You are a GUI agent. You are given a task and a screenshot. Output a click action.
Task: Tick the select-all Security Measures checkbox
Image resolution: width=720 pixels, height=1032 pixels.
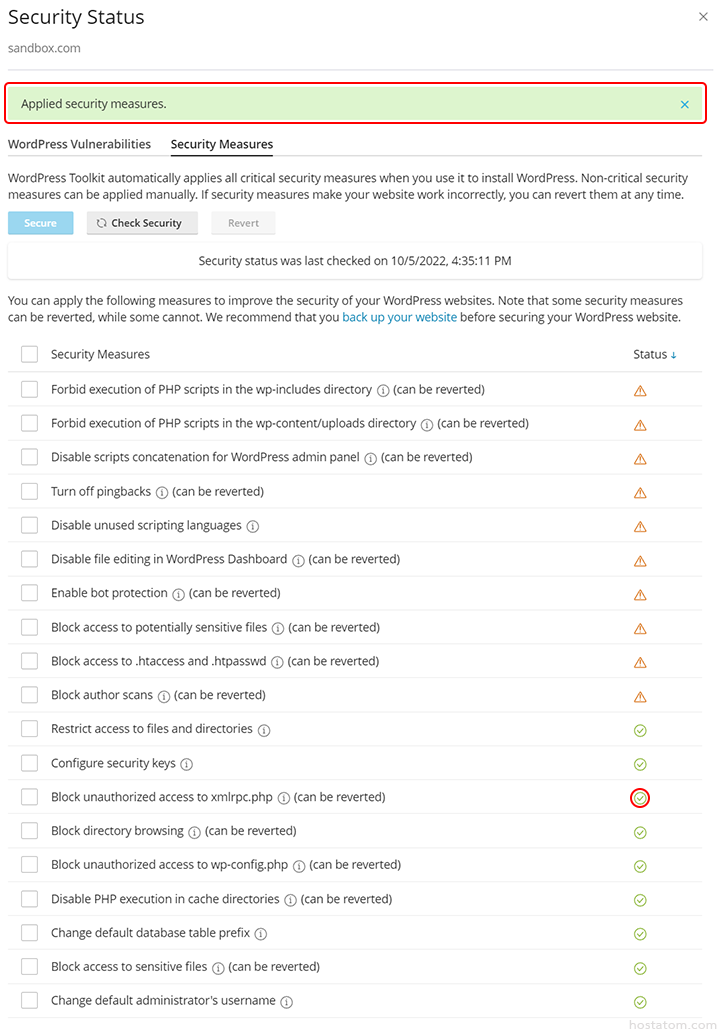(x=30, y=354)
